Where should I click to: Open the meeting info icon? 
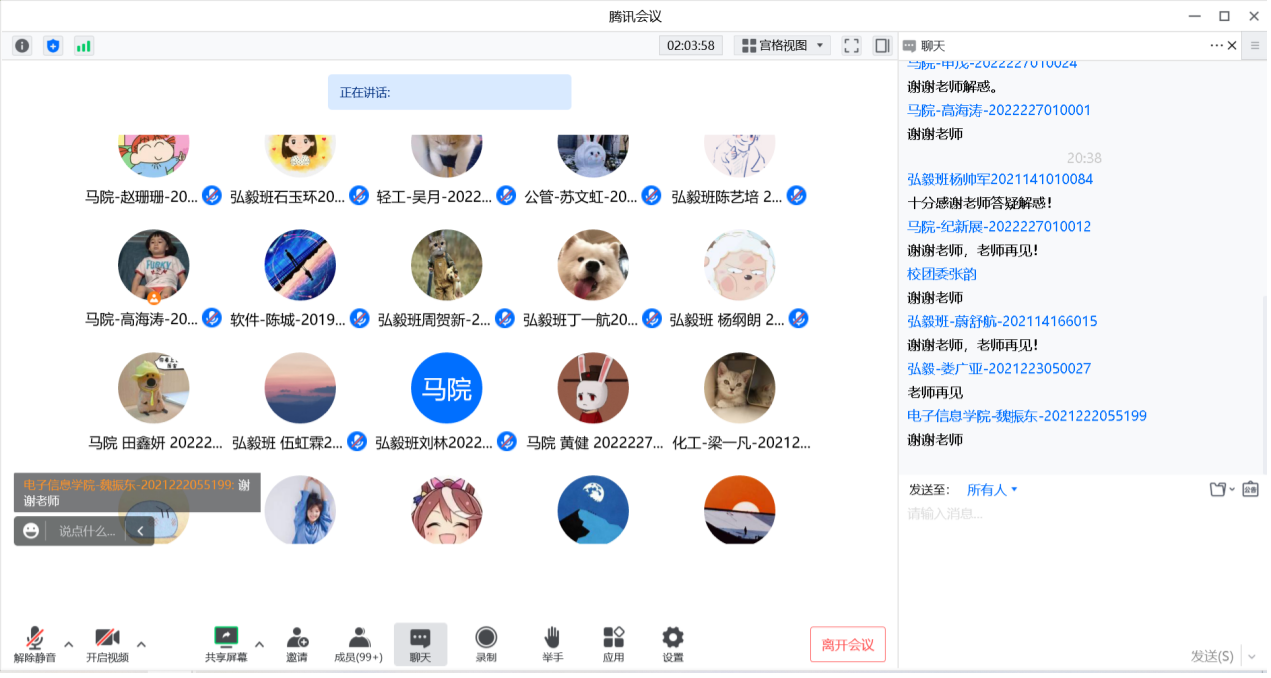click(x=22, y=45)
